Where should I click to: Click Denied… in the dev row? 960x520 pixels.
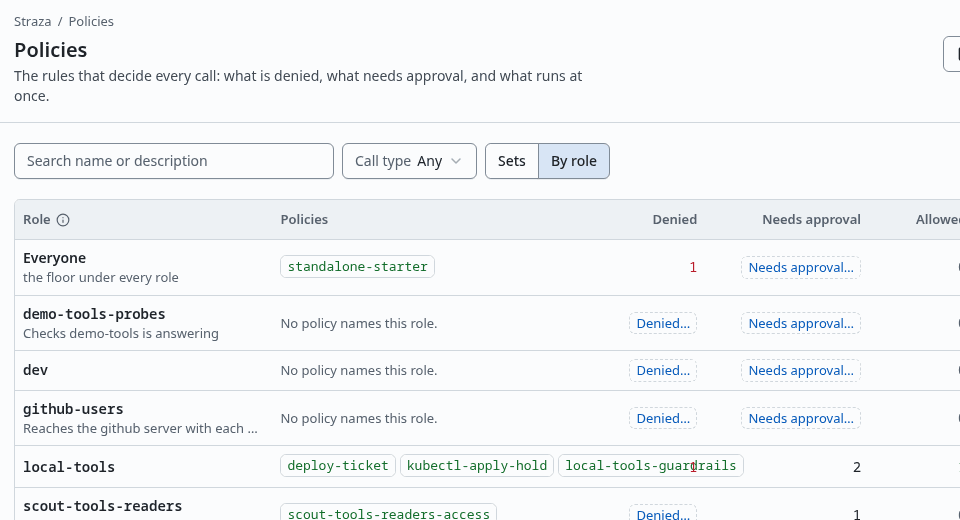(x=663, y=371)
